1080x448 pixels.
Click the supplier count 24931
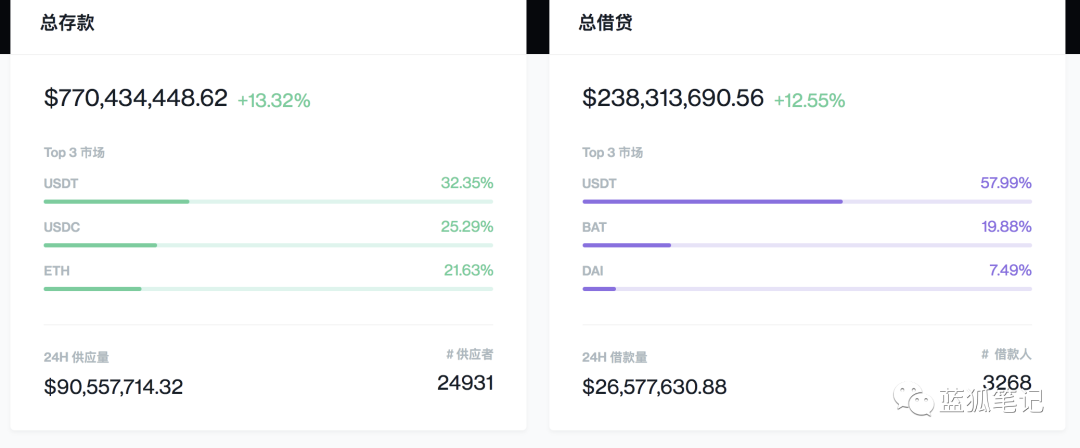click(466, 383)
